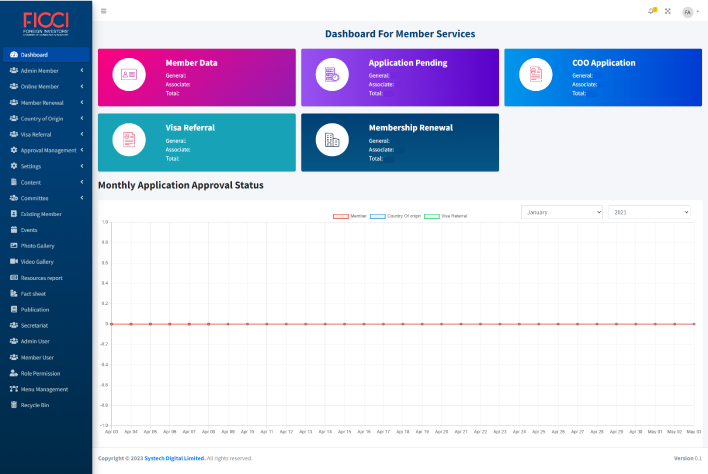Open the January month dropdown

(x=561, y=212)
